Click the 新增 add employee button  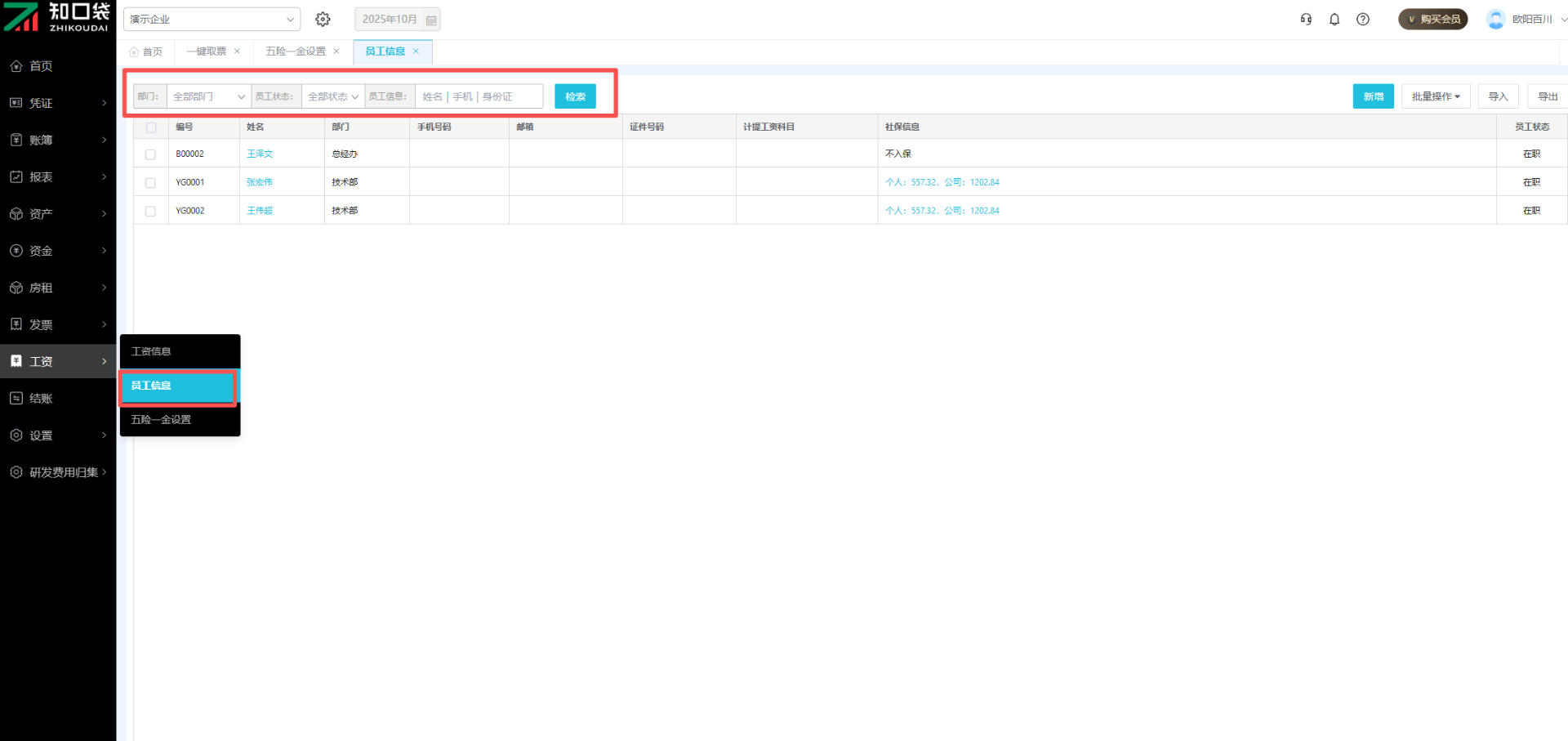click(1373, 96)
